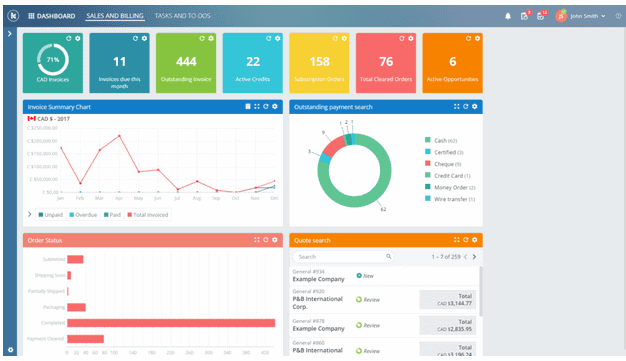Refresh the Outstanding Invoice tile
The height and width of the screenshot is (361, 626).
(202, 38)
